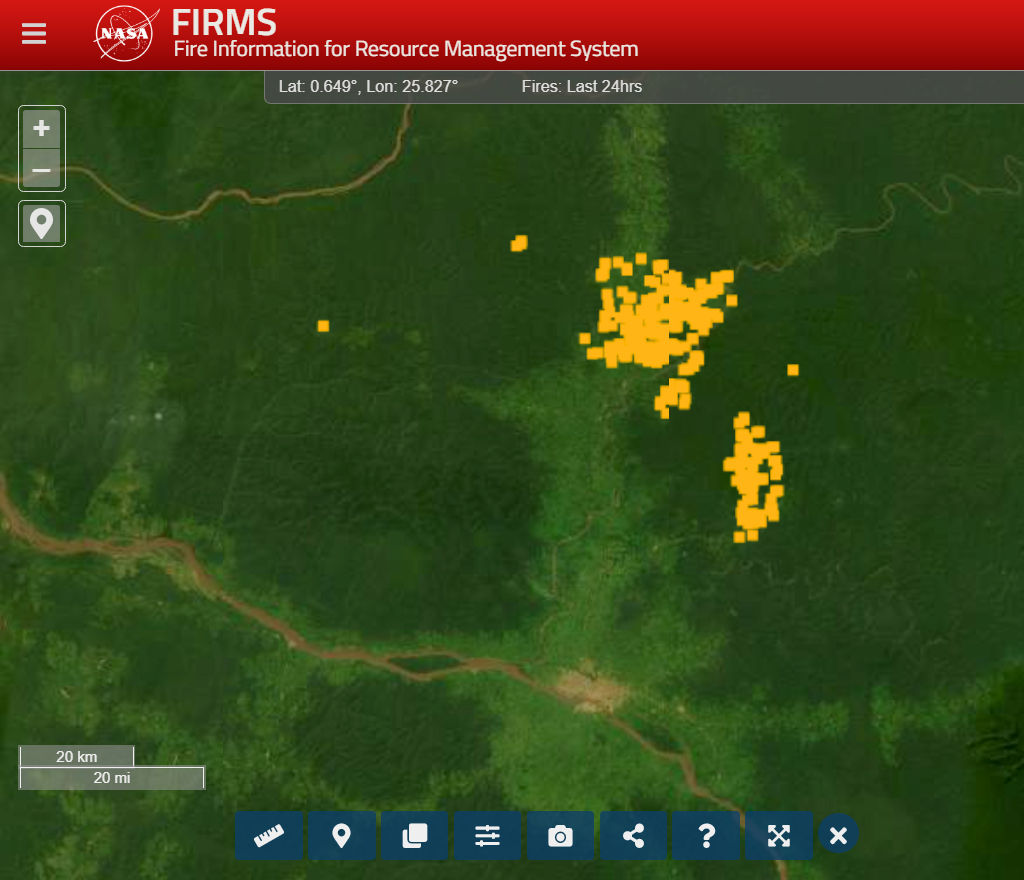Click the location marker button below zoom controls
Image resolution: width=1024 pixels, height=880 pixels.
42,223
